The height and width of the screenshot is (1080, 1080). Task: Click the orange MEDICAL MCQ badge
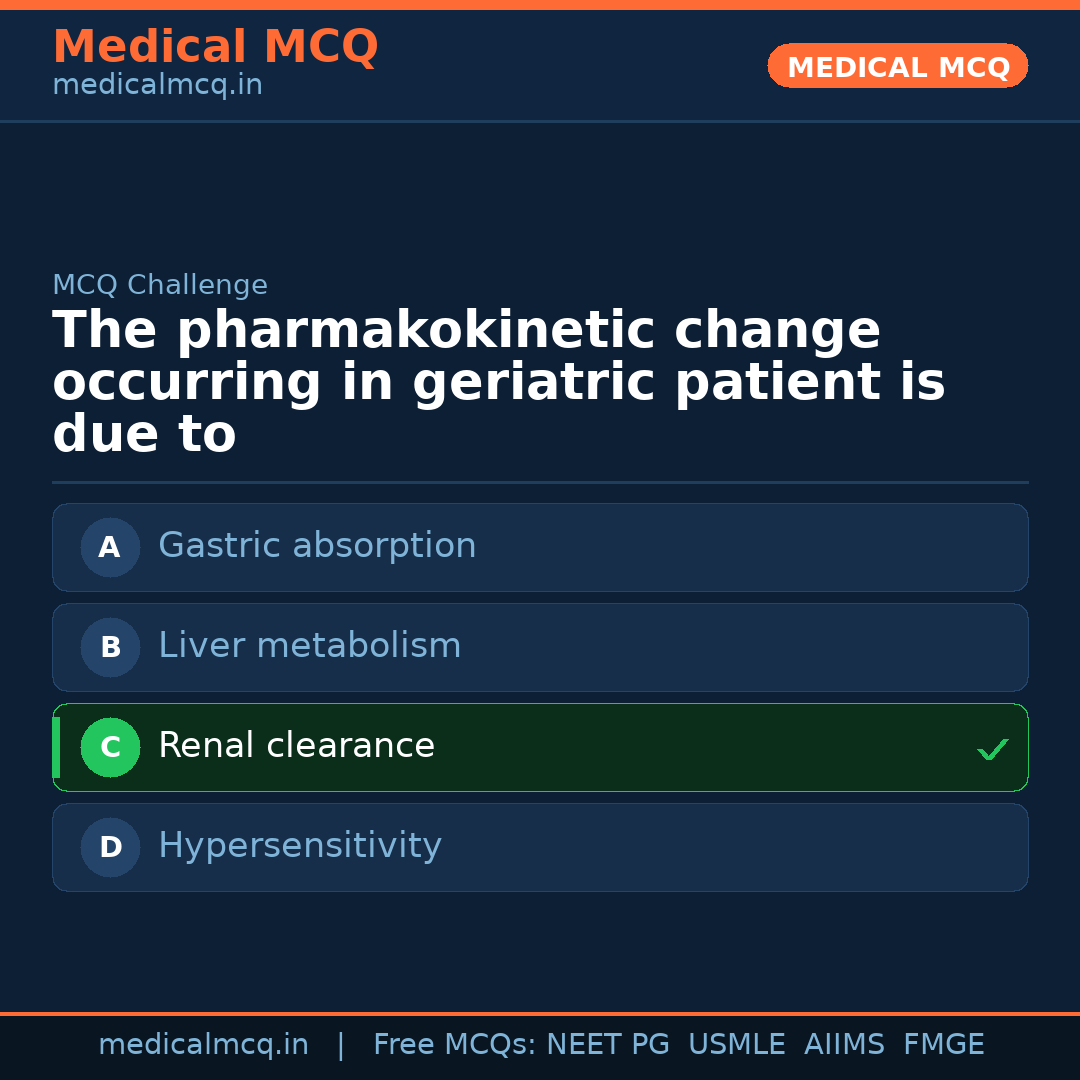[x=897, y=66]
